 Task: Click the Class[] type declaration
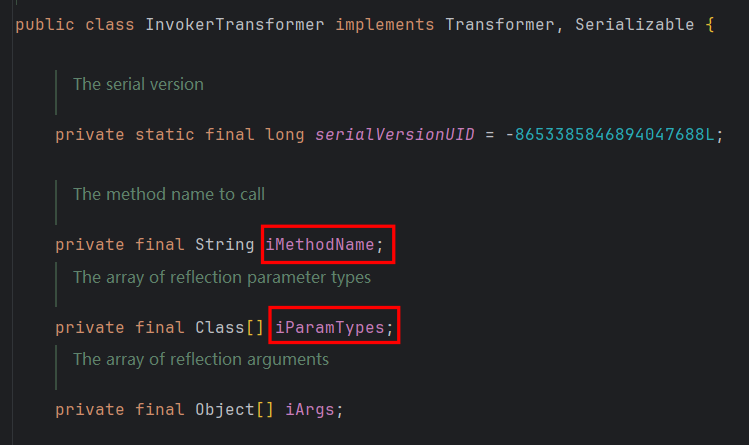(229, 327)
